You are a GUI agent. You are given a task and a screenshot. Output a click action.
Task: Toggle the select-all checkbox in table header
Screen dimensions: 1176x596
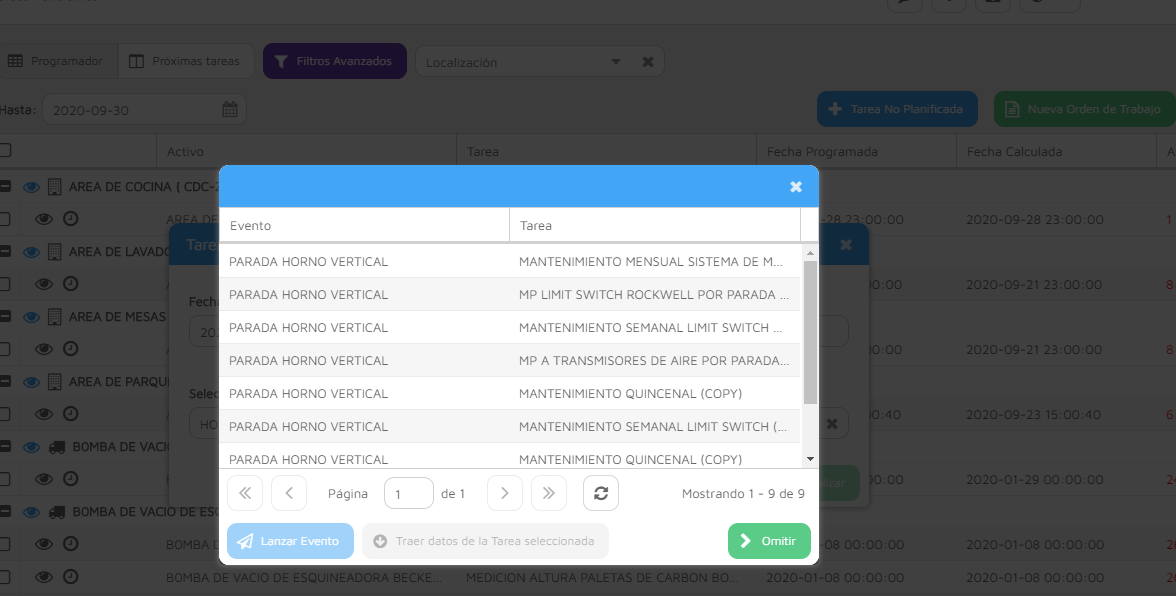pos(4,150)
